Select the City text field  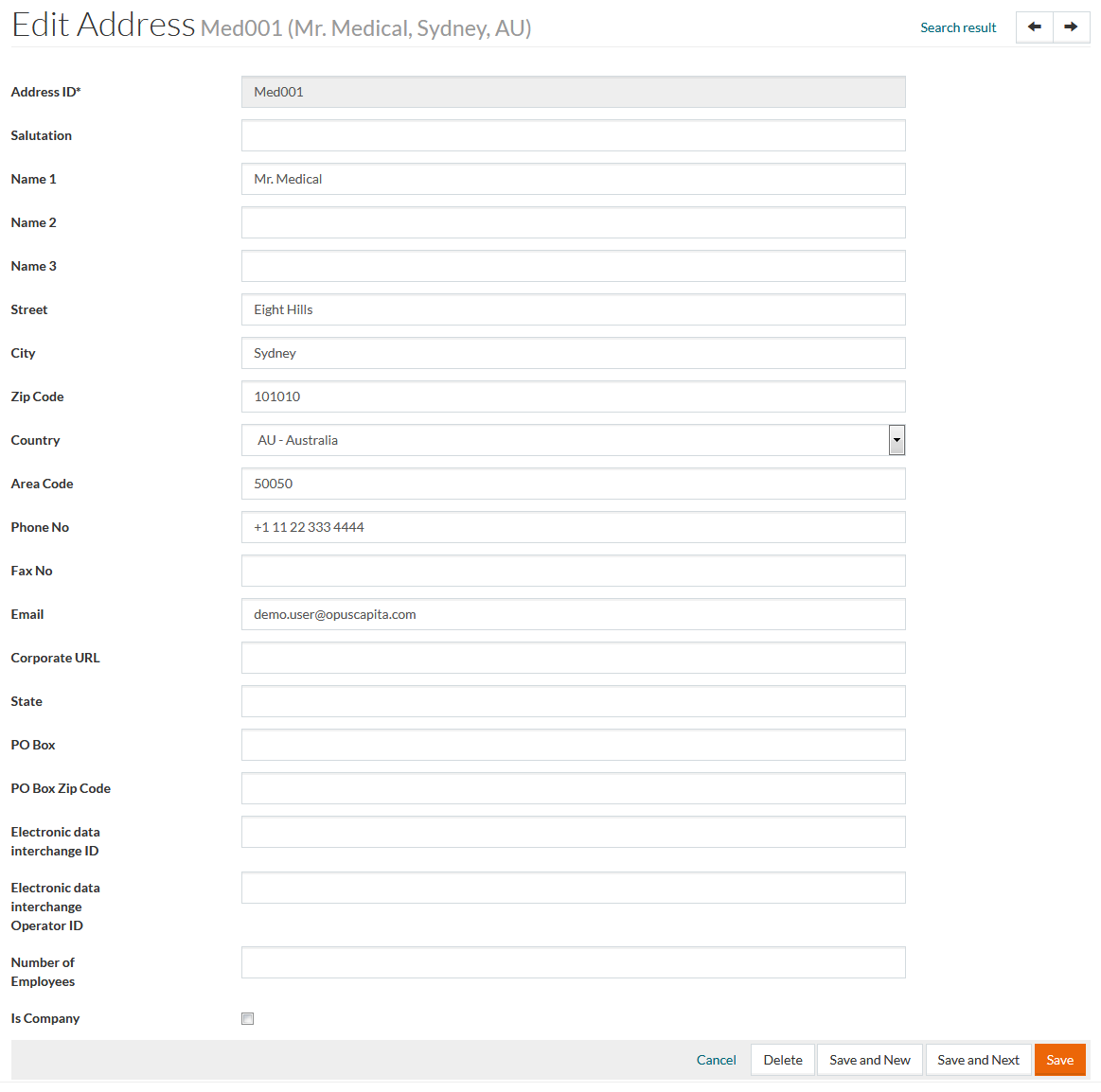click(x=573, y=353)
